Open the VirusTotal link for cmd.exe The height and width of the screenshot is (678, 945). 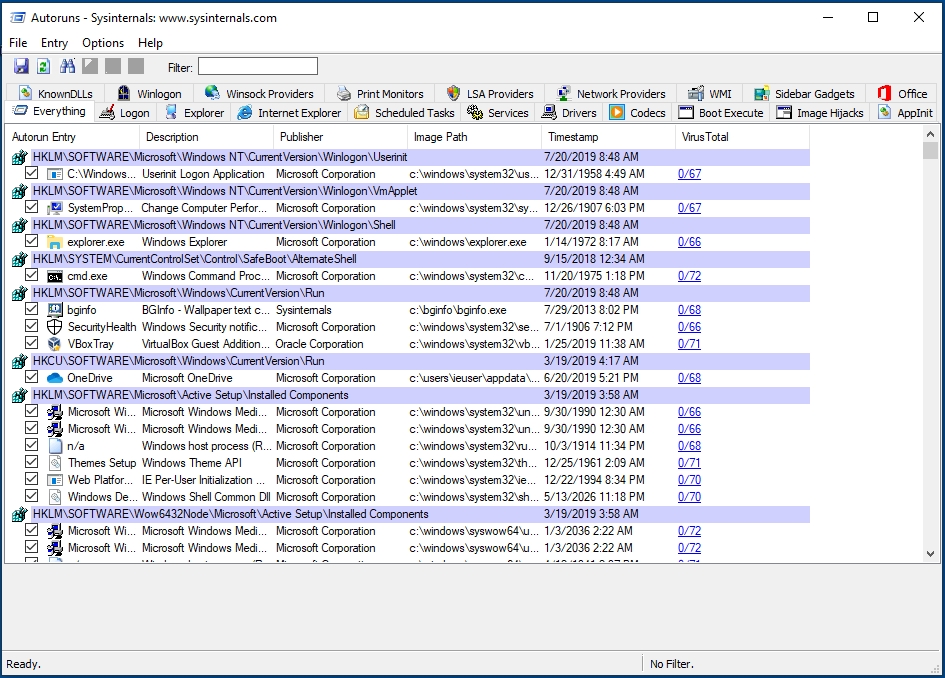point(689,276)
